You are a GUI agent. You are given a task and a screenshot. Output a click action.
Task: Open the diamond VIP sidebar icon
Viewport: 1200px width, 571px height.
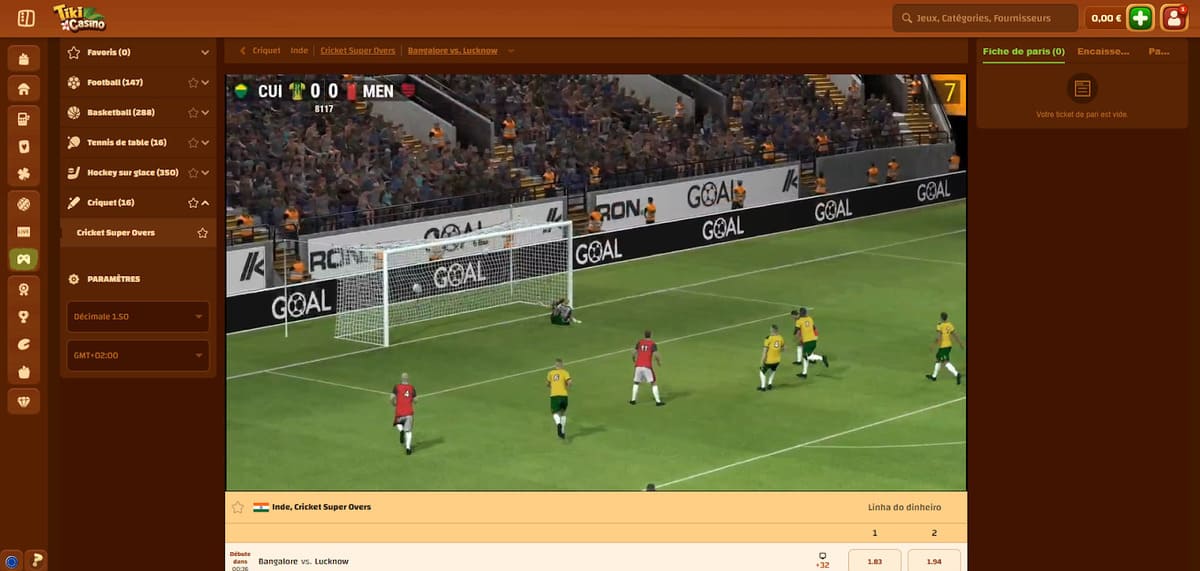coord(23,400)
